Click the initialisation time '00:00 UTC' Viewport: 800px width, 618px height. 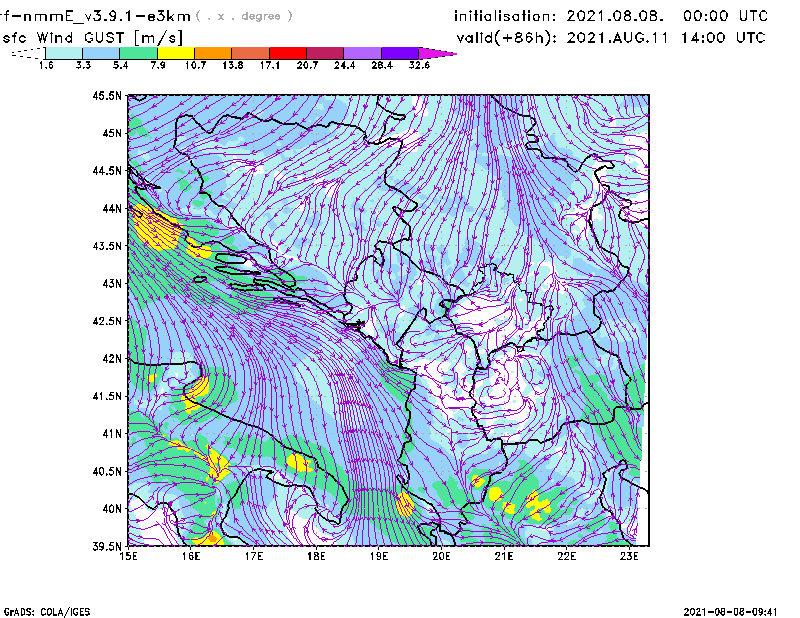725,16
